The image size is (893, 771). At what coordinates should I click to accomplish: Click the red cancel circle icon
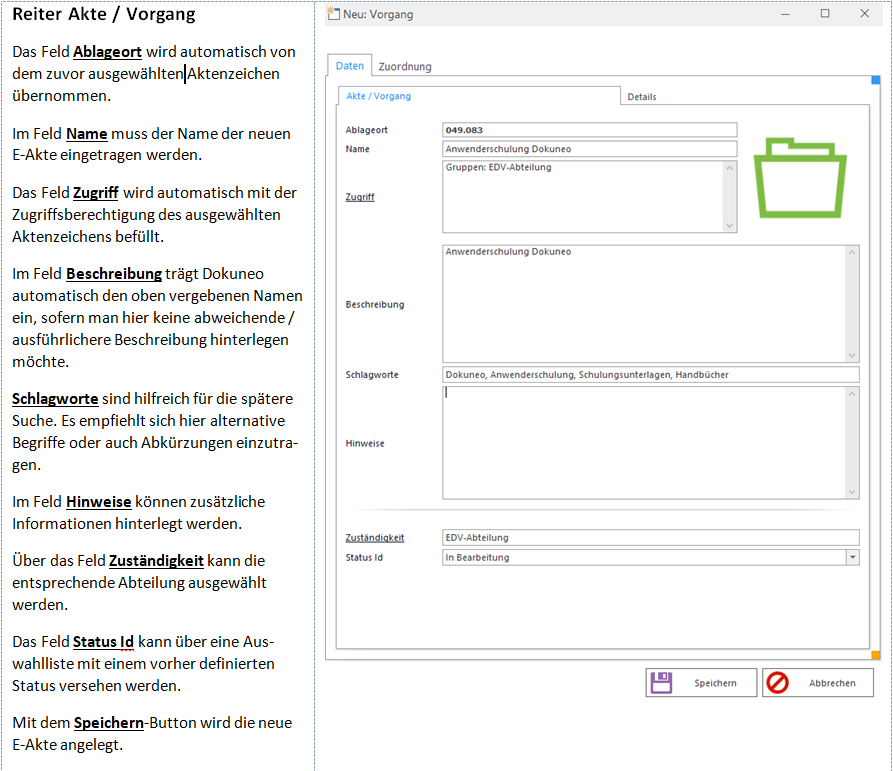pos(777,682)
